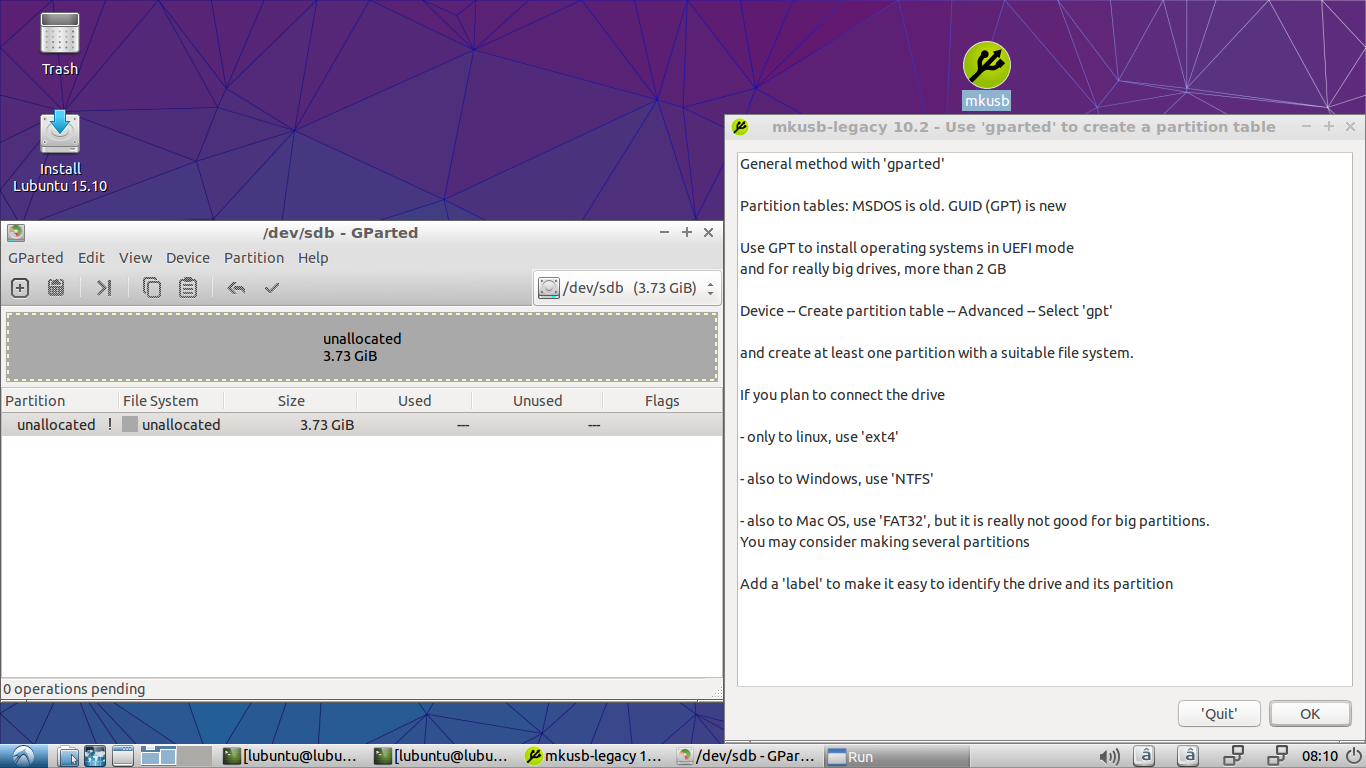Click the Partition column header

(59, 401)
